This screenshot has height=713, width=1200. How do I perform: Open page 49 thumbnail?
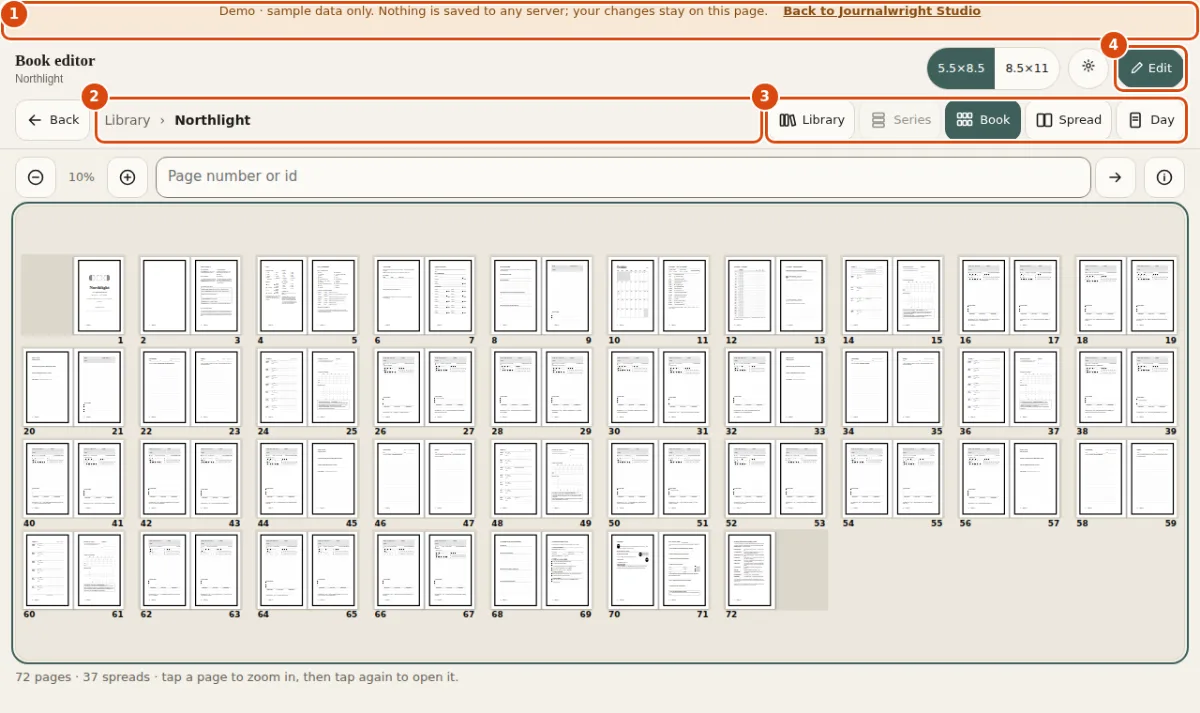tap(567, 479)
